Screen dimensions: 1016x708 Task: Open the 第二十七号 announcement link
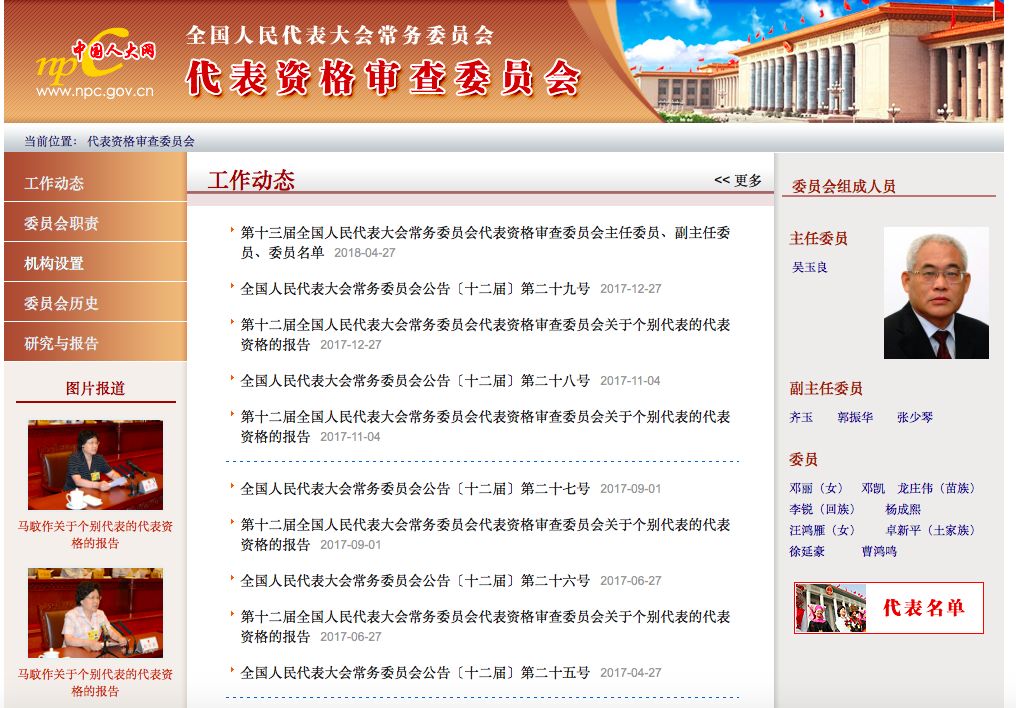[415, 488]
